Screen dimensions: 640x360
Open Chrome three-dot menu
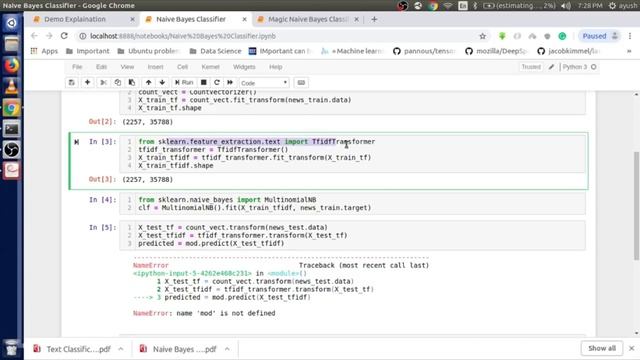(630, 36)
